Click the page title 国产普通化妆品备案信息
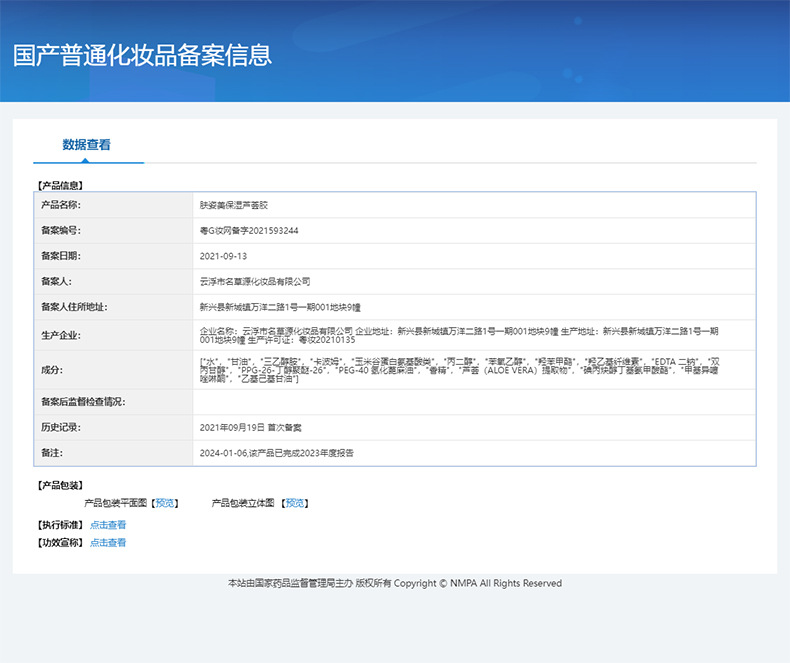Image resolution: width=790 pixels, height=663 pixels. coord(142,55)
